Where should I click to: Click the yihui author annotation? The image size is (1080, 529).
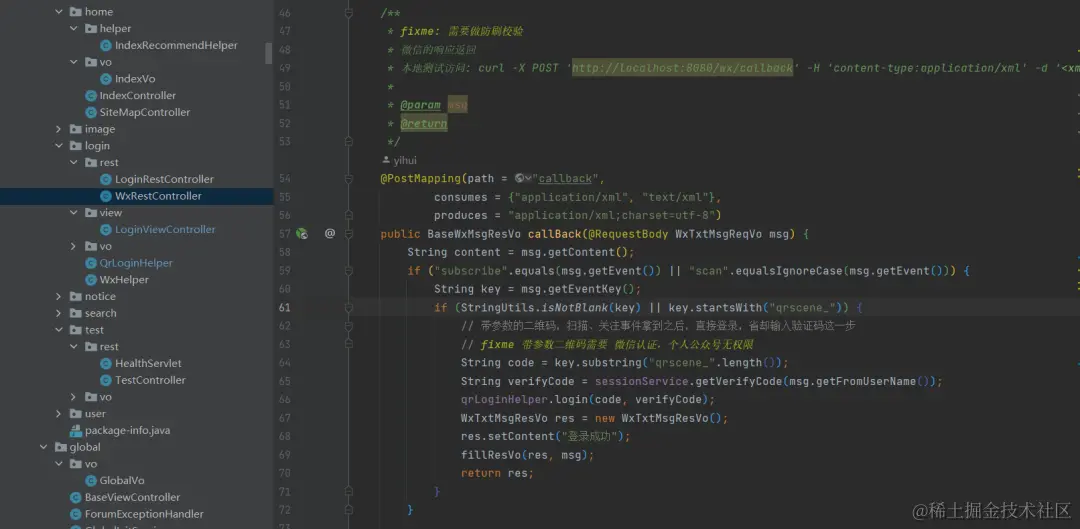pyautogui.click(x=405, y=160)
